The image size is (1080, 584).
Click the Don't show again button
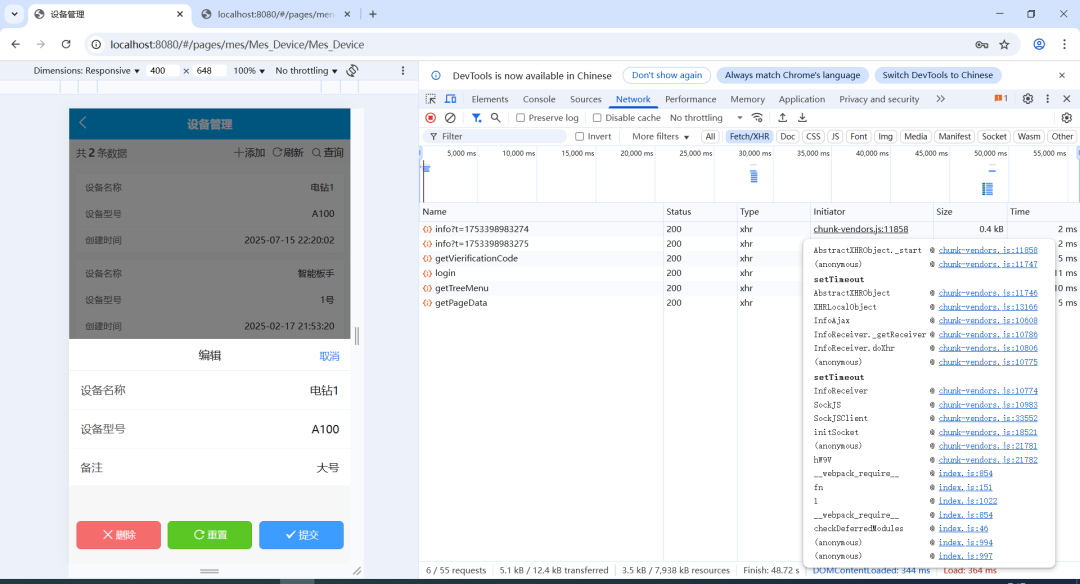[x=666, y=75]
